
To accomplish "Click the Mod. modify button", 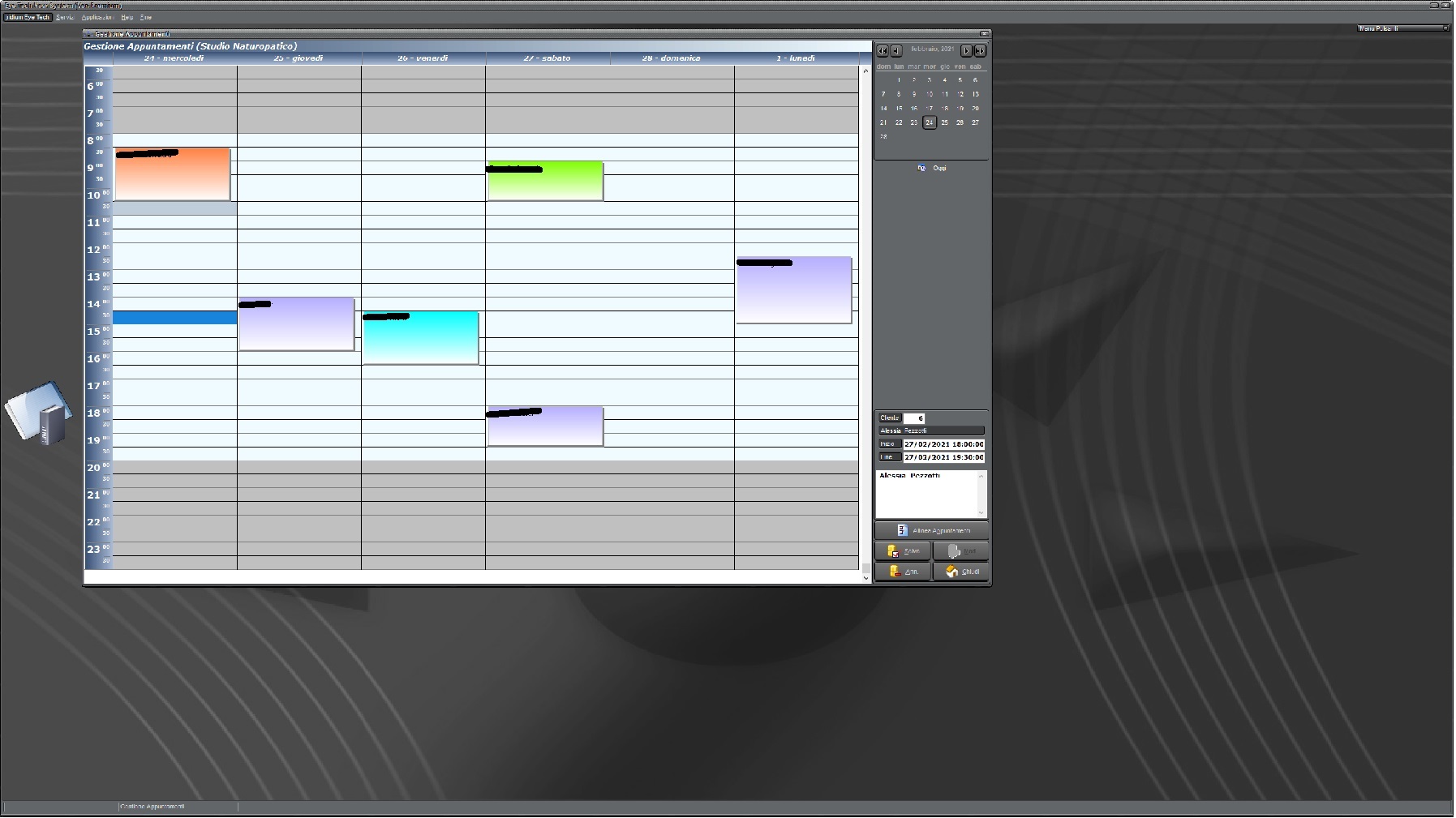I will coord(960,551).
